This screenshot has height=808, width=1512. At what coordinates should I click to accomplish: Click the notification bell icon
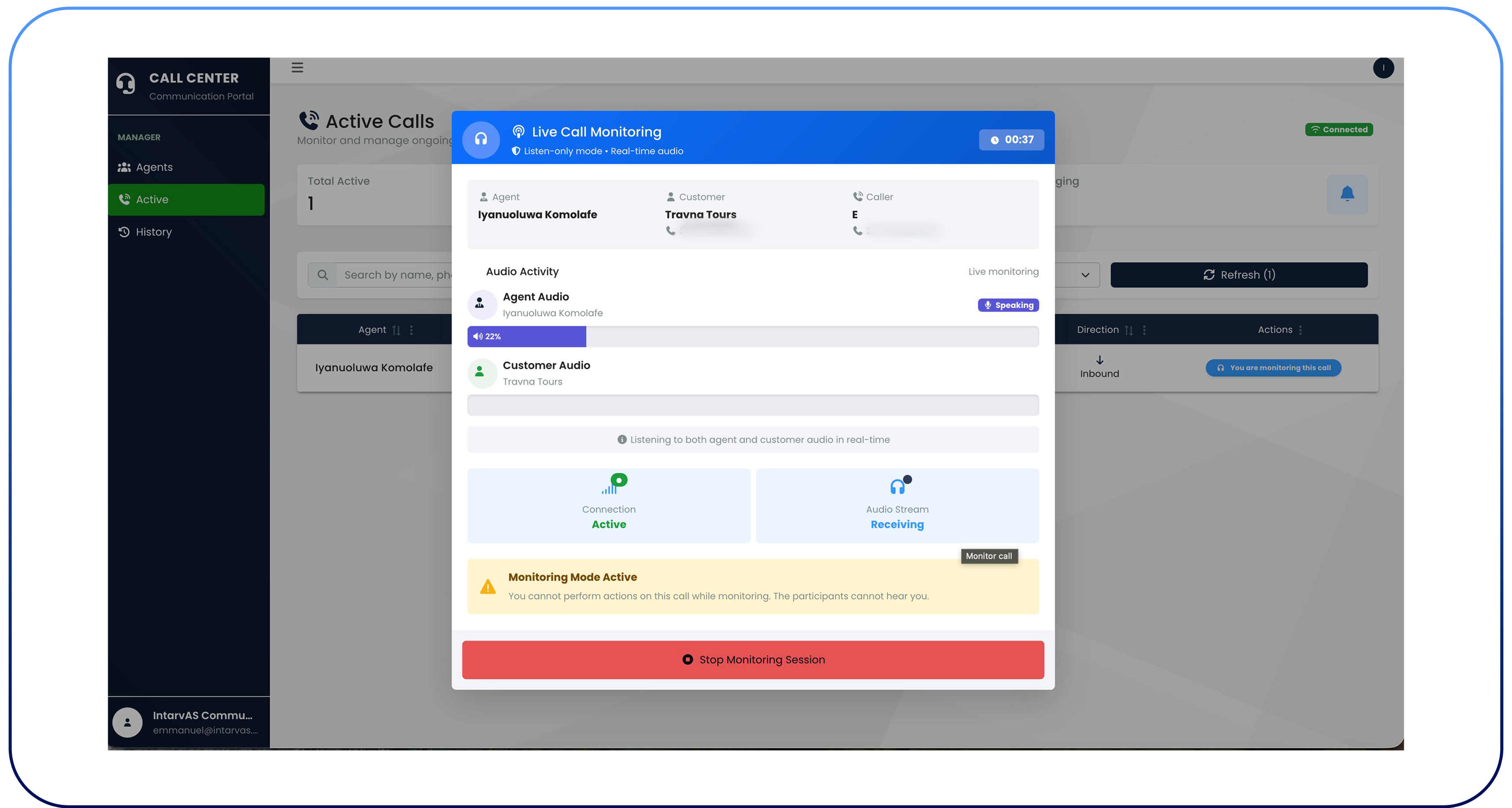tap(1347, 194)
